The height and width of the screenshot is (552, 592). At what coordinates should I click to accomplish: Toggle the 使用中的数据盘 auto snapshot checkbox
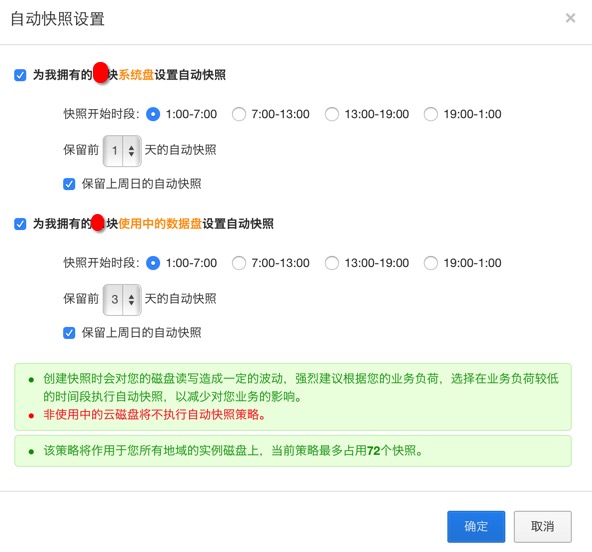coord(20,224)
